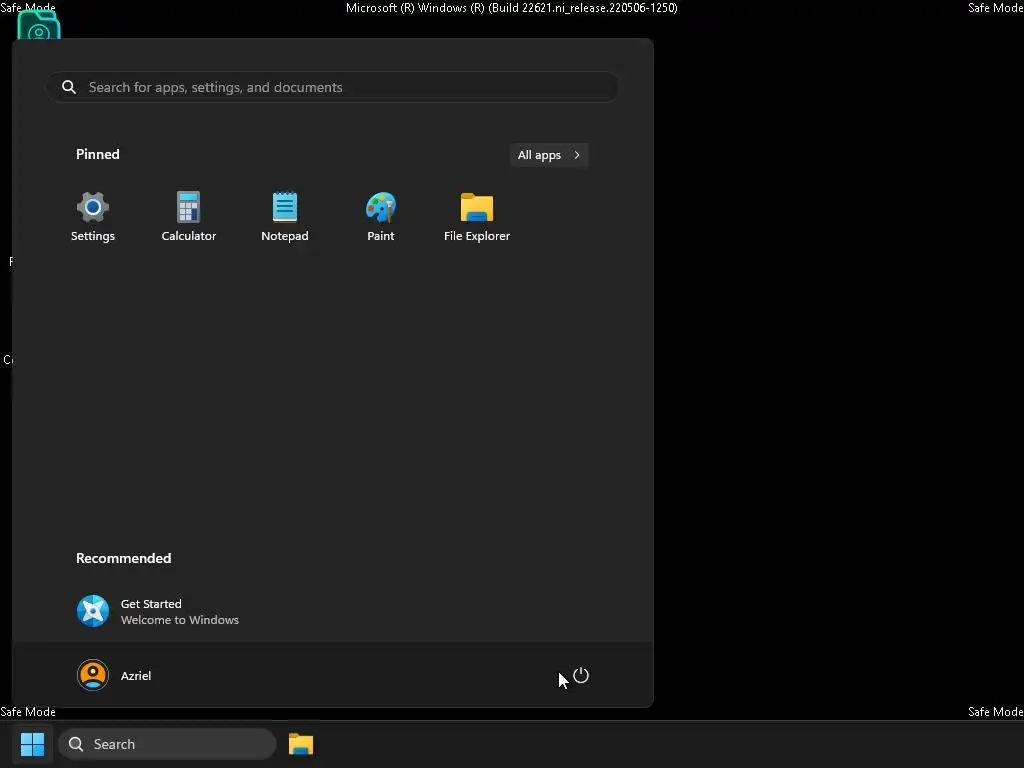Image resolution: width=1024 pixels, height=768 pixels.
Task: Focus the Start menu search field
Action: pos(333,87)
